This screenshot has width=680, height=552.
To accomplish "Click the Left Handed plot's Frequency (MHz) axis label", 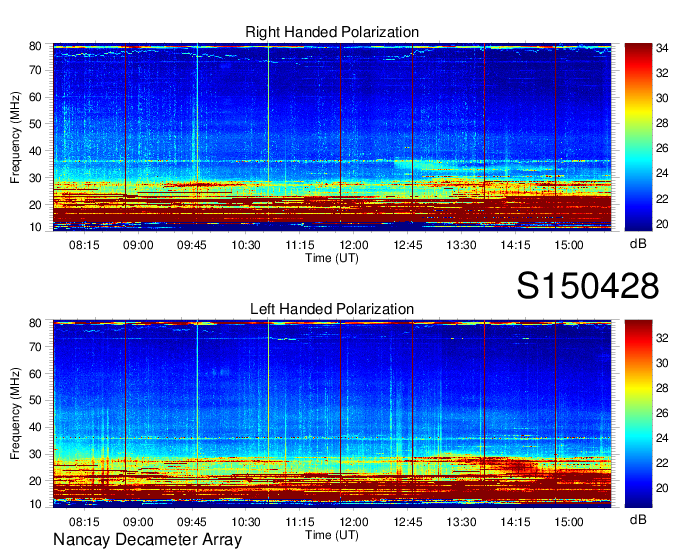I will (x=15, y=414).
